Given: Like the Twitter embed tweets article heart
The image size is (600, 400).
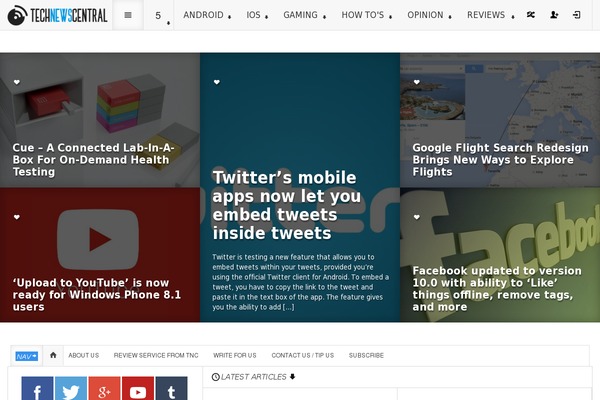Looking at the screenshot, I should point(217,82).
